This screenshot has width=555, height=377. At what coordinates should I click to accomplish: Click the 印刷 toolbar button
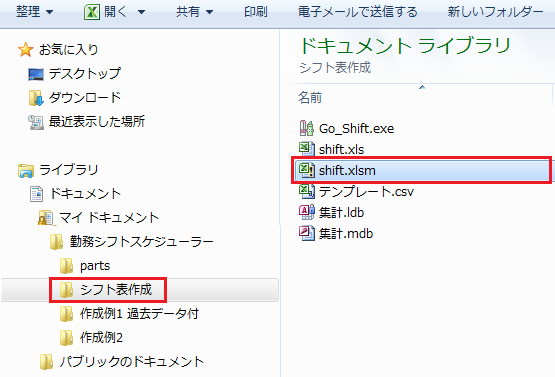coord(256,12)
